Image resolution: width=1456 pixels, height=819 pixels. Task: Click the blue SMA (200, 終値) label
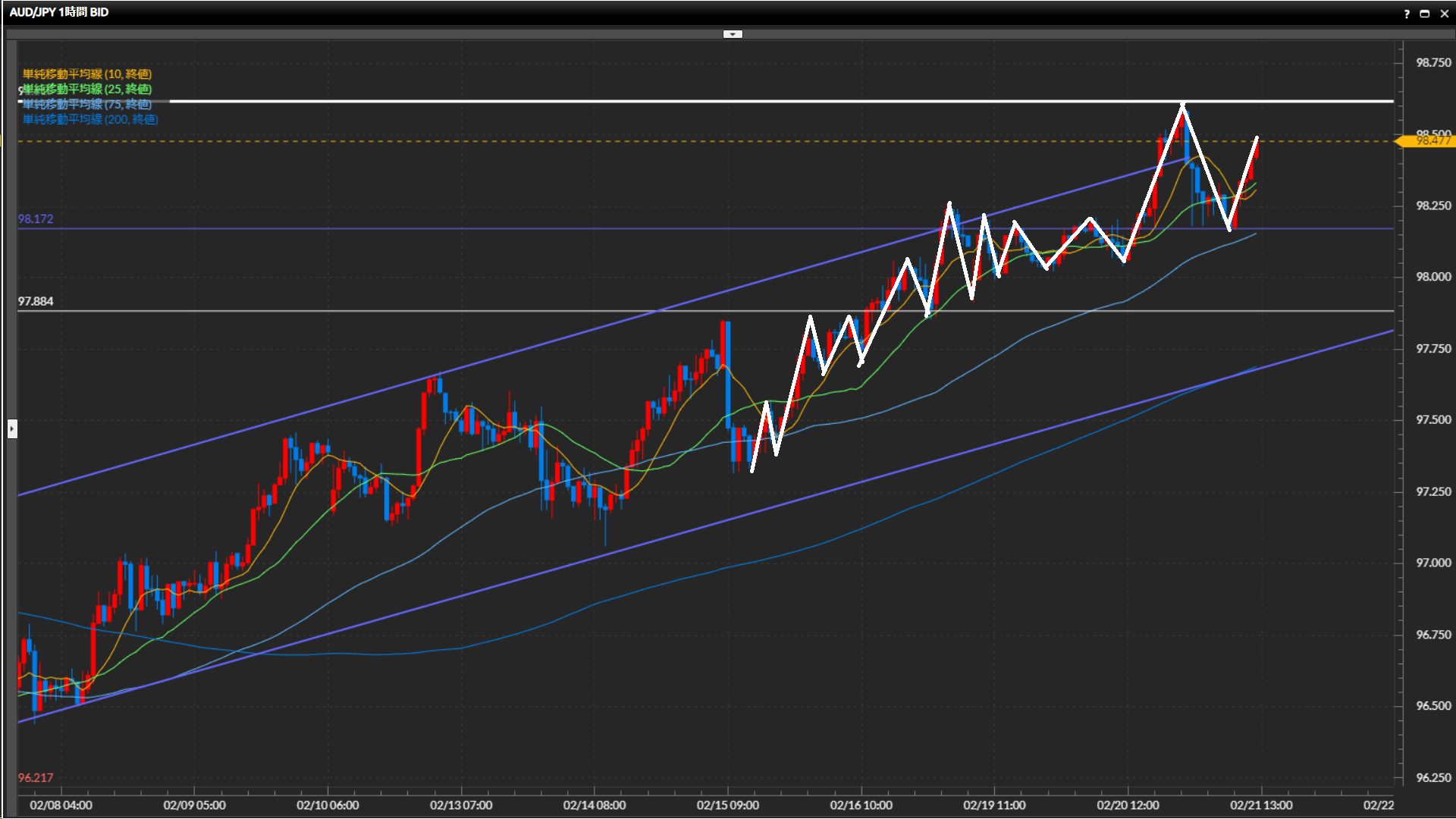90,120
